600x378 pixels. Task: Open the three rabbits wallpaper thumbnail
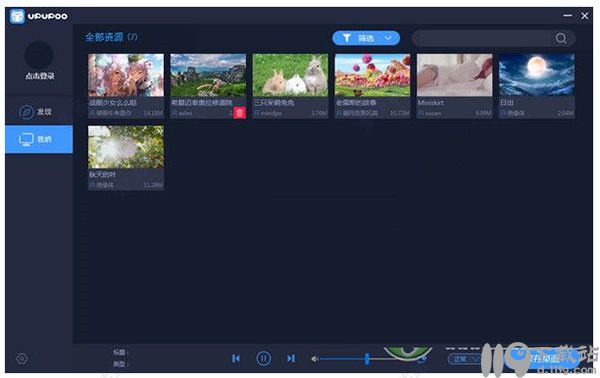[x=290, y=75]
